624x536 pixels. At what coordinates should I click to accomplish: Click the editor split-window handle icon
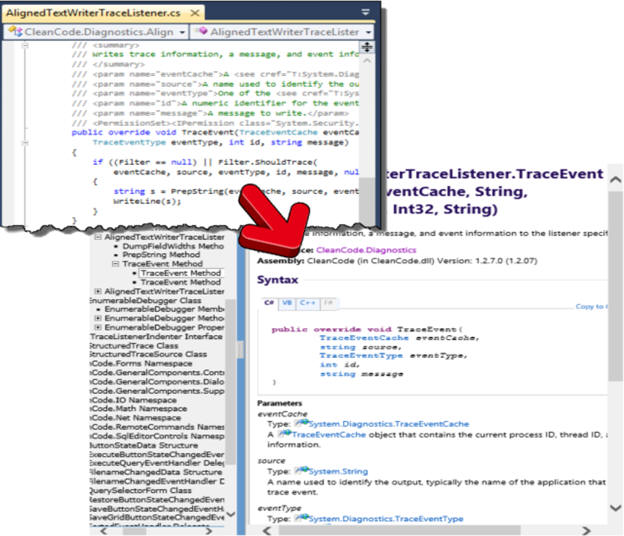click(x=367, y=47)
